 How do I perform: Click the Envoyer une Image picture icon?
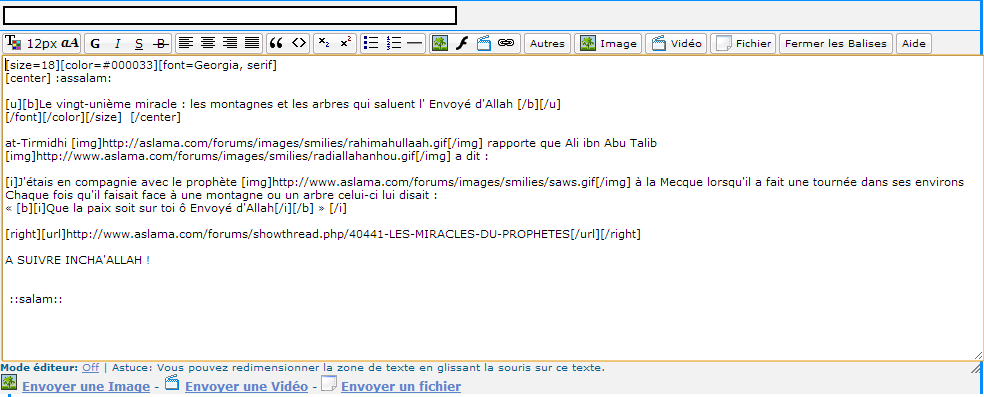point(9,383)
